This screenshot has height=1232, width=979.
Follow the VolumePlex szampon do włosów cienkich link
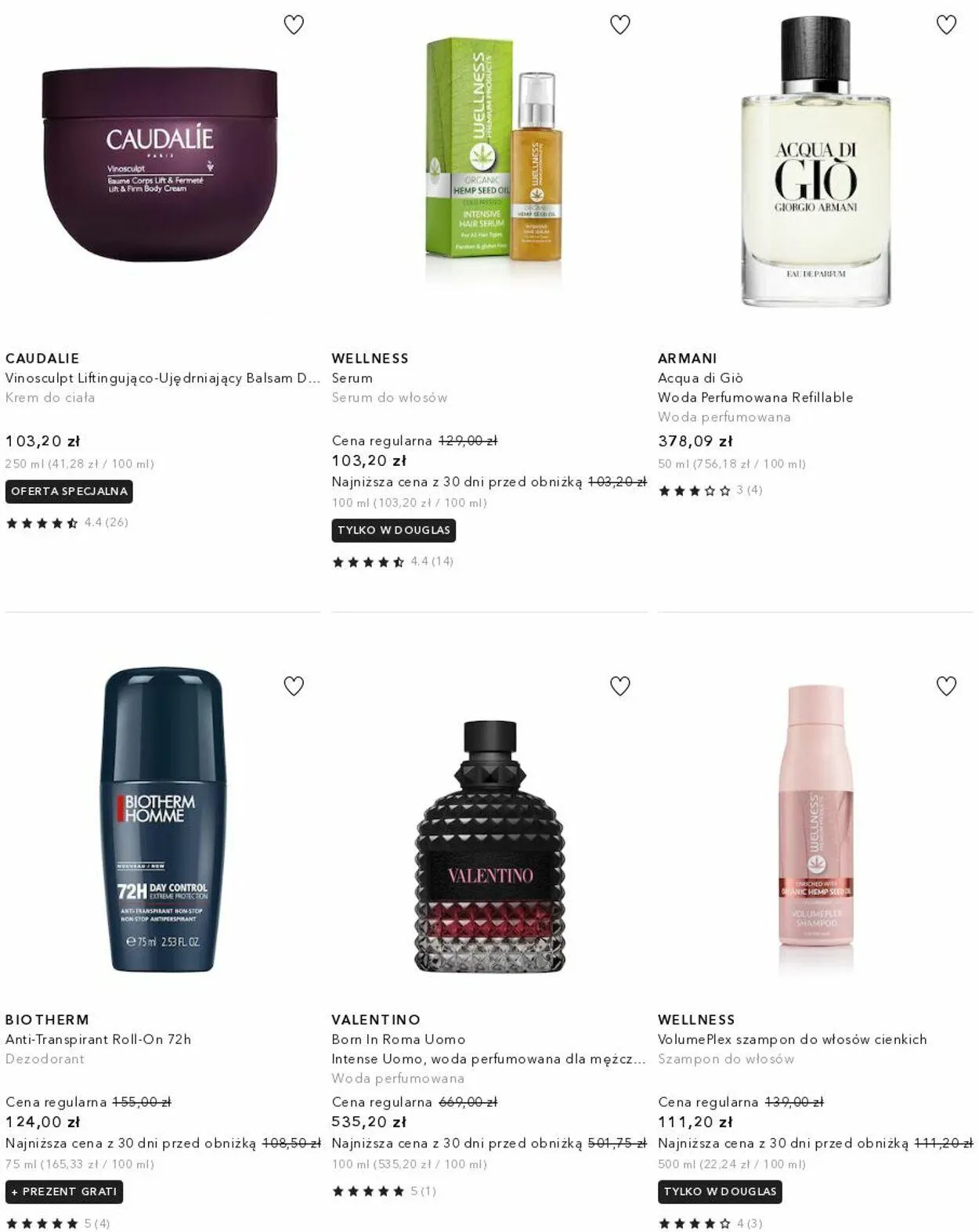[x=793, y=1039]
